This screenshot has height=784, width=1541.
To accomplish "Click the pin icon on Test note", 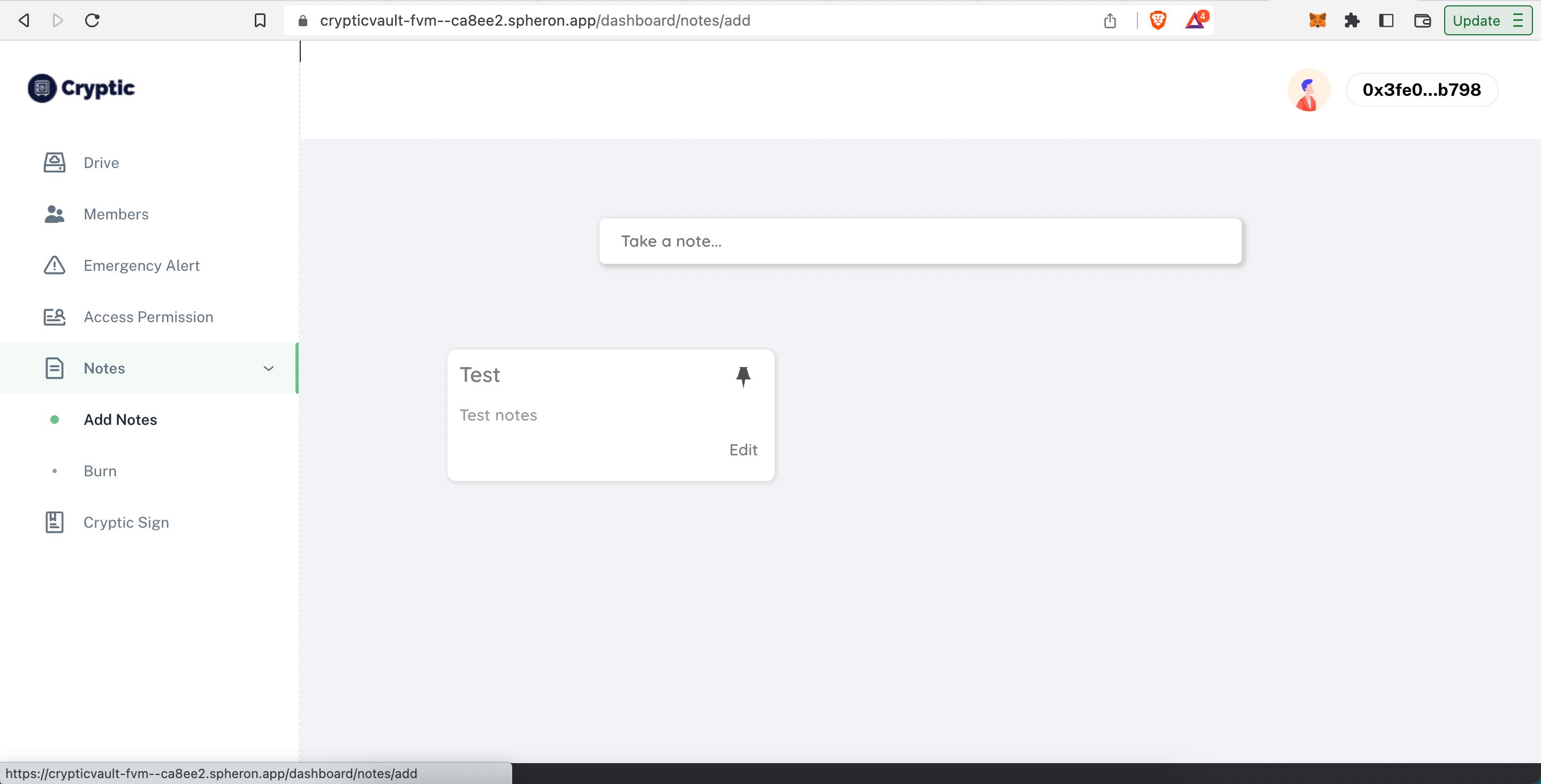I will [x=743, y=376].
